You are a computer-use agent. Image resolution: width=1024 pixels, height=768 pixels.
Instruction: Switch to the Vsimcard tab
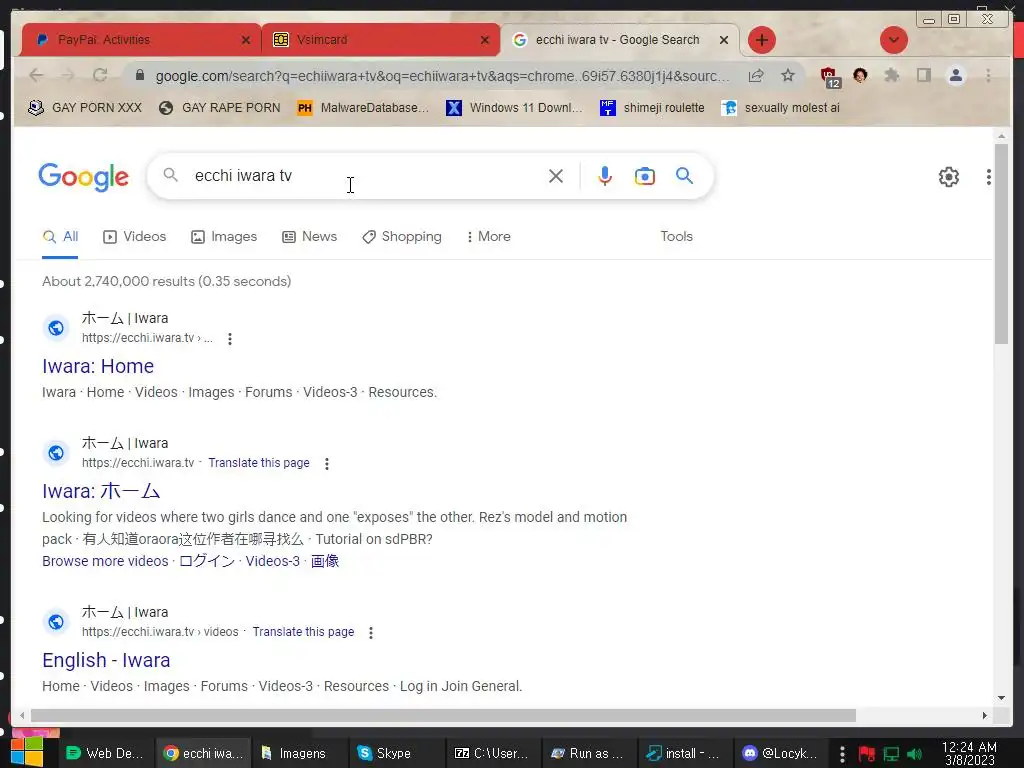[x=381, y=40]
